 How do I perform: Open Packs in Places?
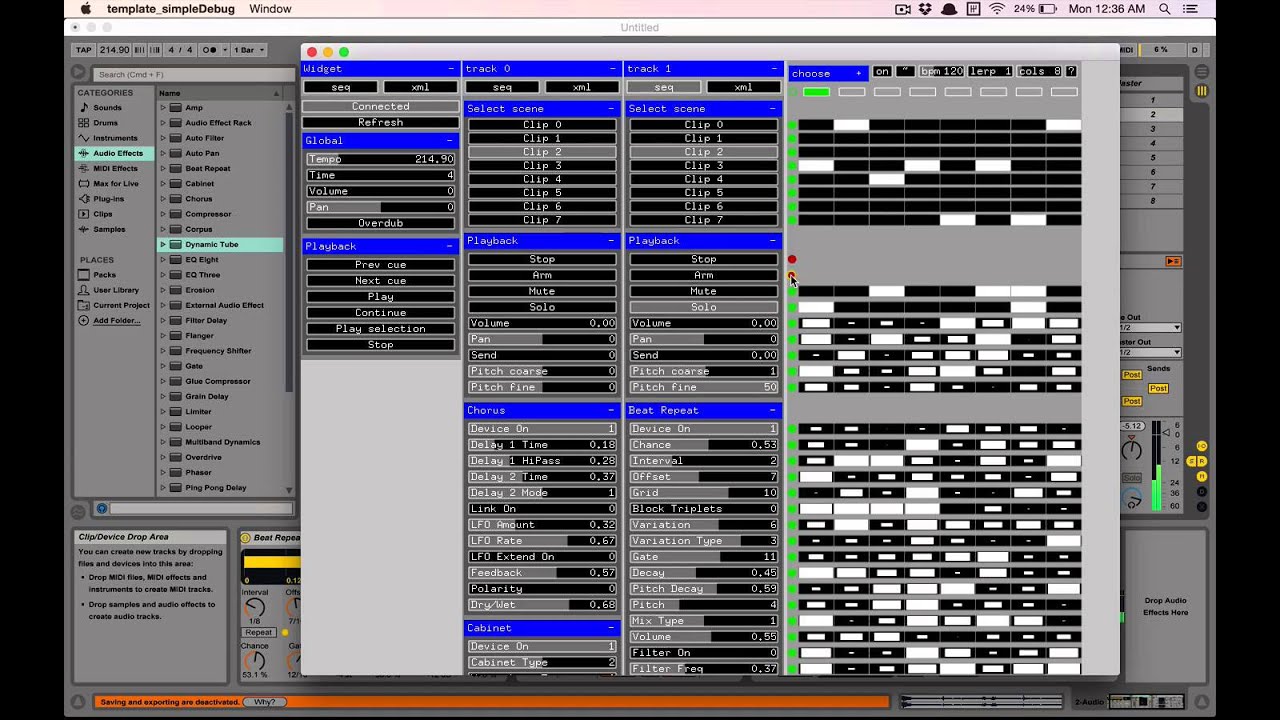(104, 275)
